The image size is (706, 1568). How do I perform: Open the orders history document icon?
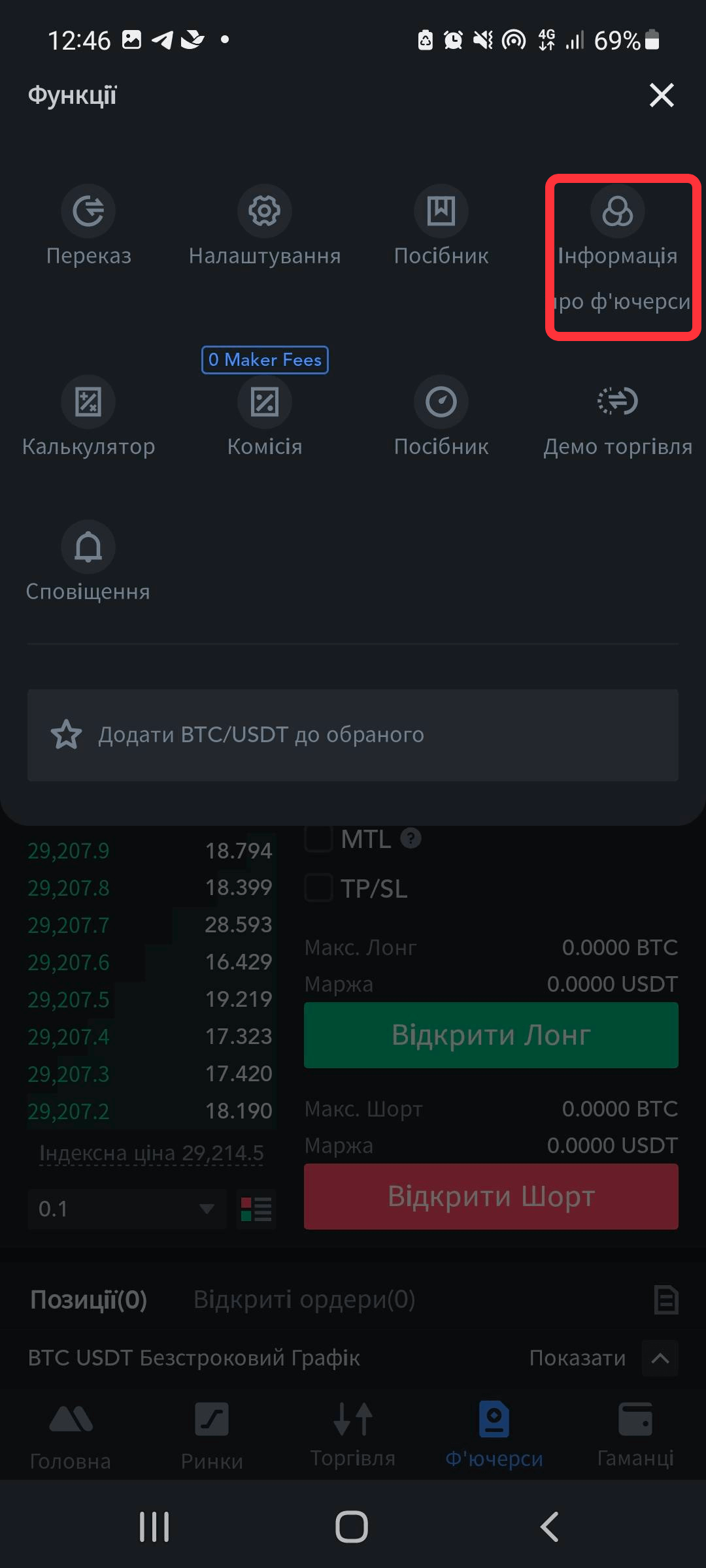click(x=665, y=1299)
